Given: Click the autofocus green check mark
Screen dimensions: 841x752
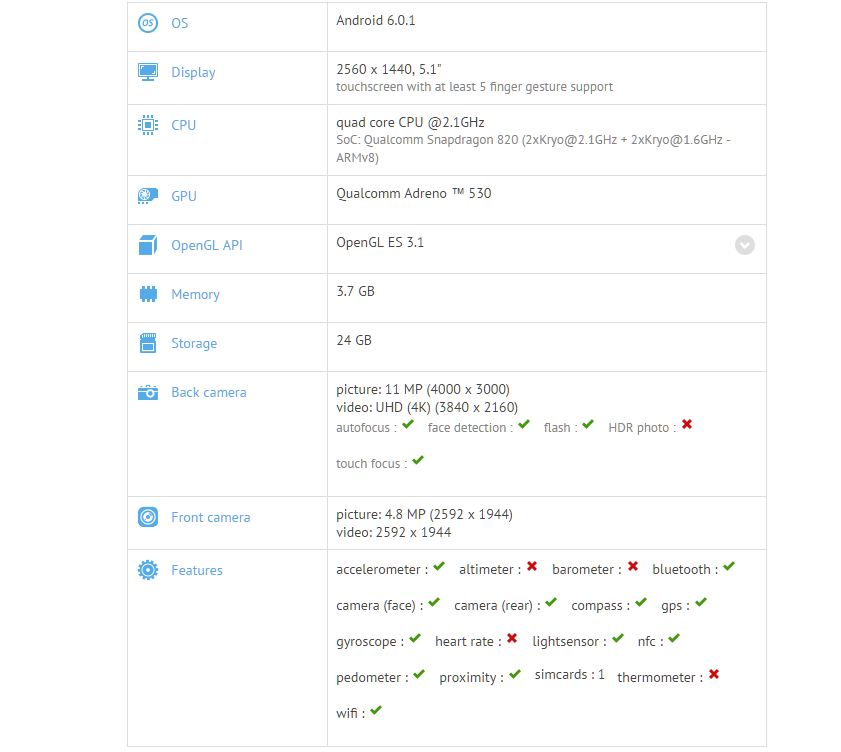Looking at the screenshot, I should [408, 425].
